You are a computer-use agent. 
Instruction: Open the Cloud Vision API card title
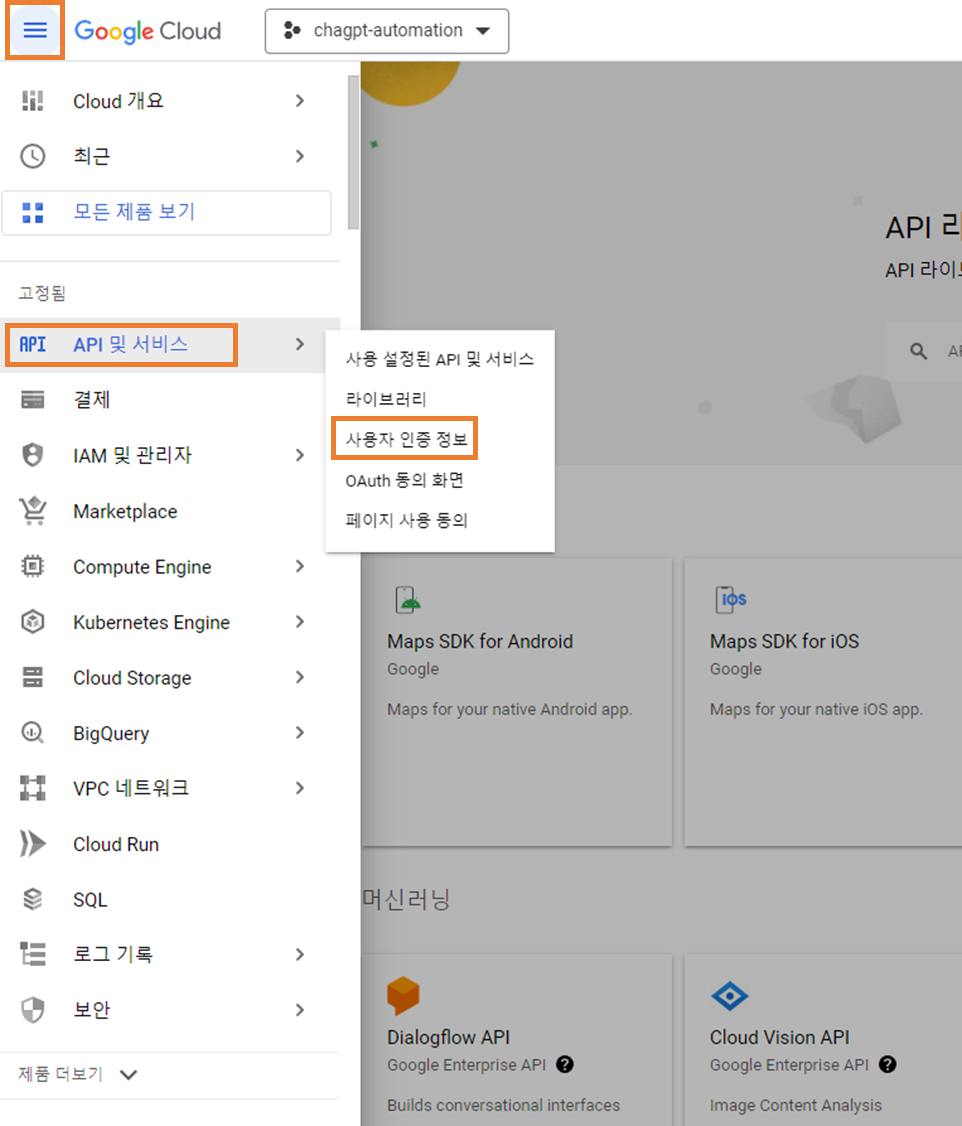pyautogui.click(x=779, y=1037)
